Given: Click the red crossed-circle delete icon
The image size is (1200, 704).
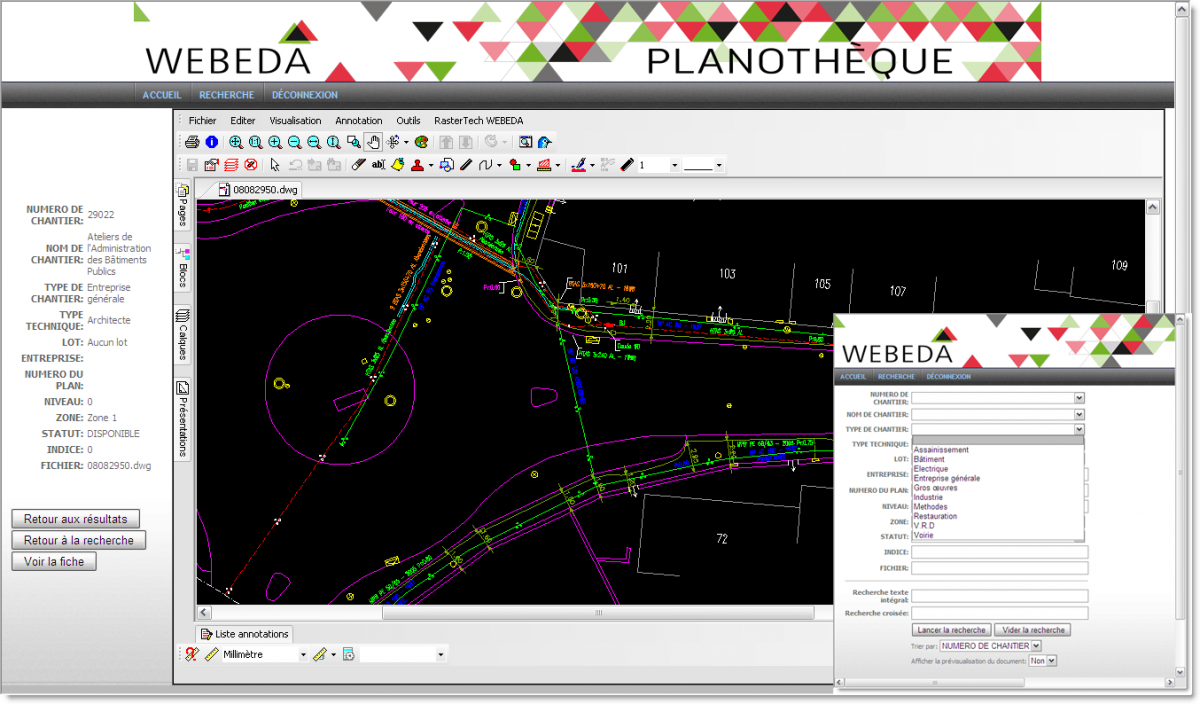Looking at the screenshot, I should (250, 165).
